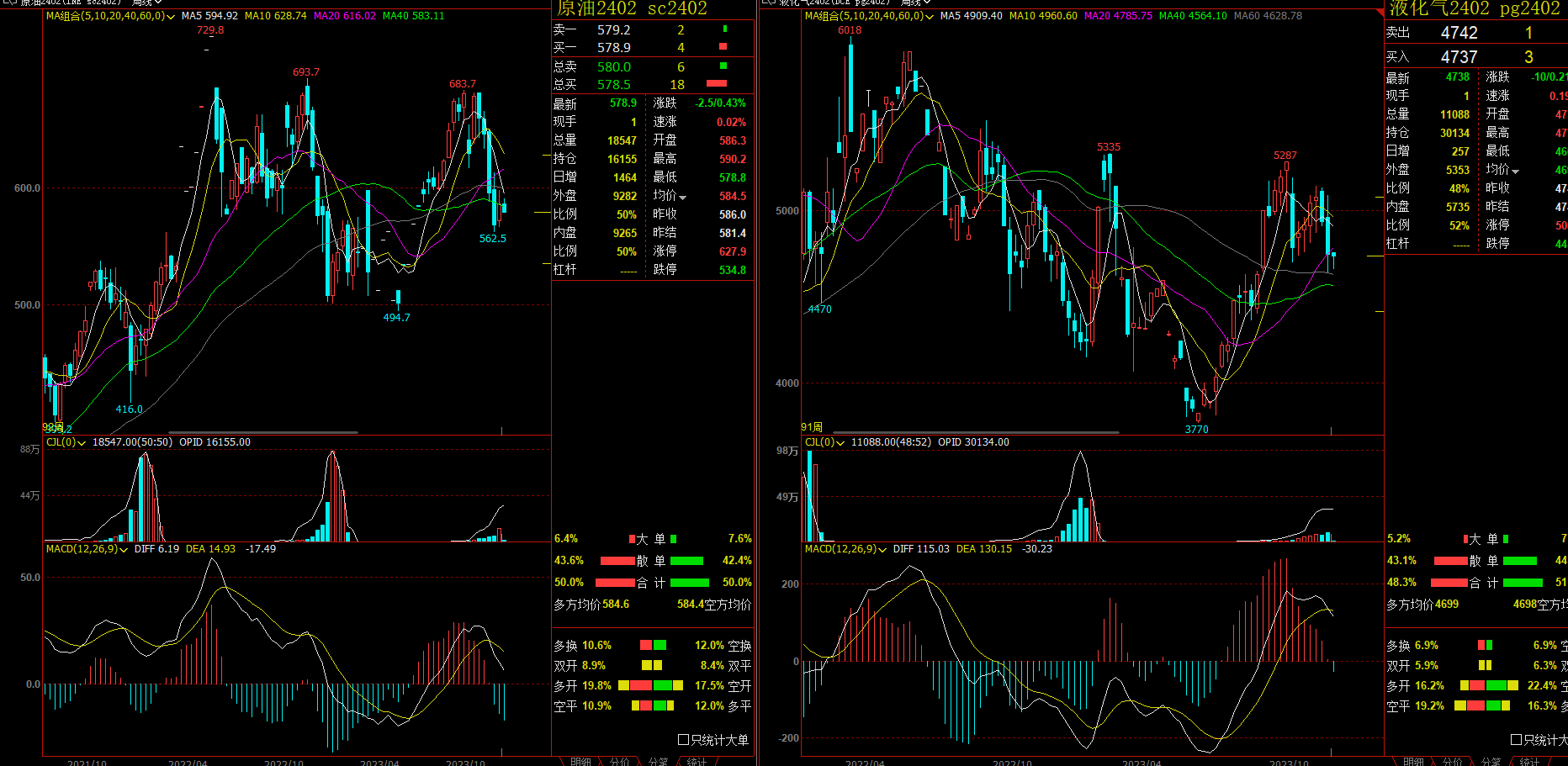
Task: Expand 均价 dropdown in sc2402 quote panel
Action: [683, 197]
